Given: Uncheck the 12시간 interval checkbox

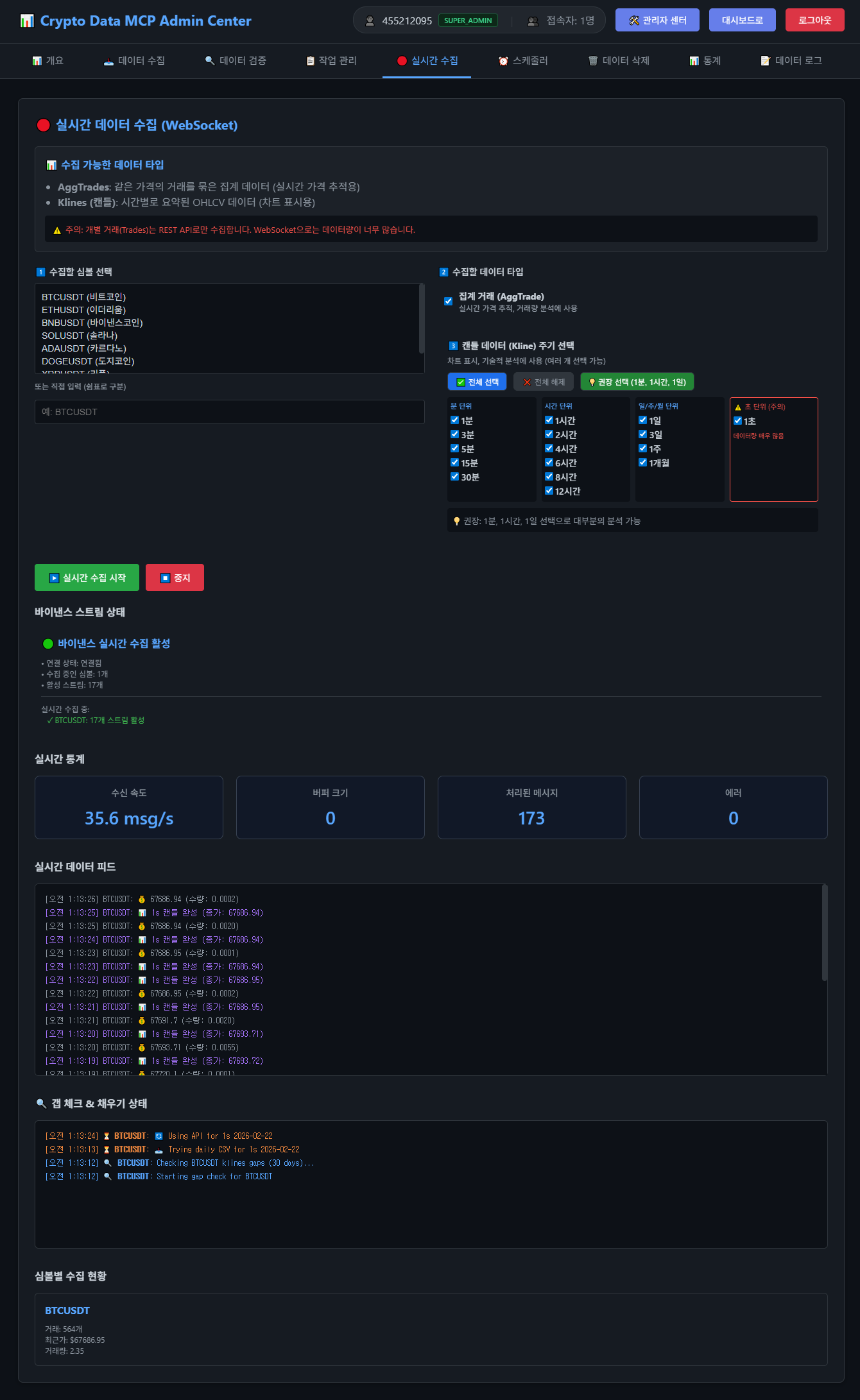Looking at the screenshot, I should tap(549, 491).
